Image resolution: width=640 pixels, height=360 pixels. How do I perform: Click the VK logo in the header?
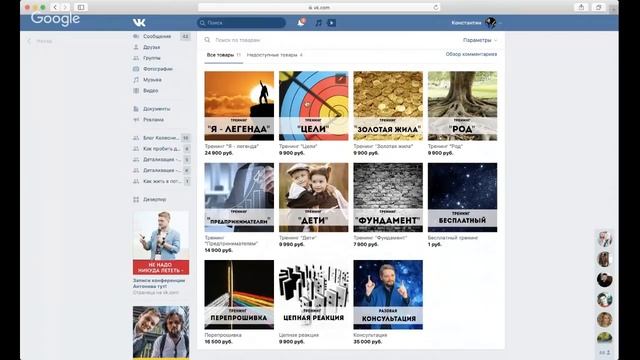pyautogui.click(x=139, y=23)
